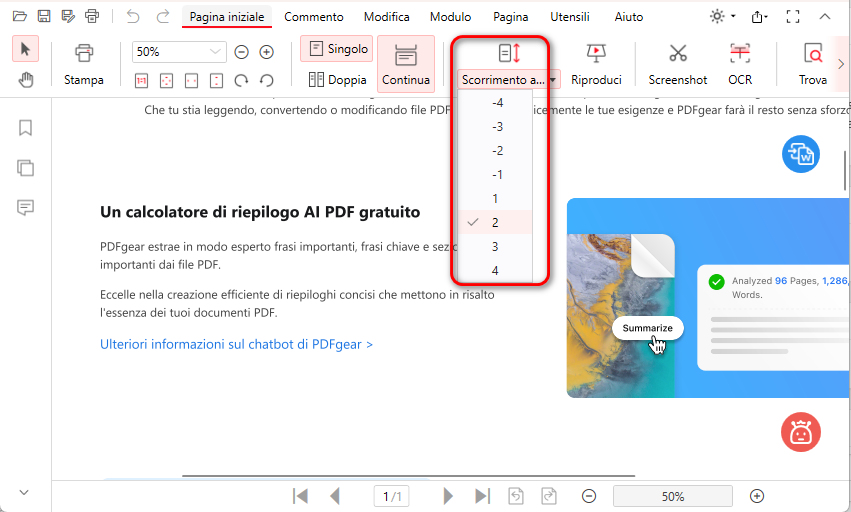Screen dimensions: 851x512
Task: Click the Summarize button in the illustration
Action: click(647, 328)
